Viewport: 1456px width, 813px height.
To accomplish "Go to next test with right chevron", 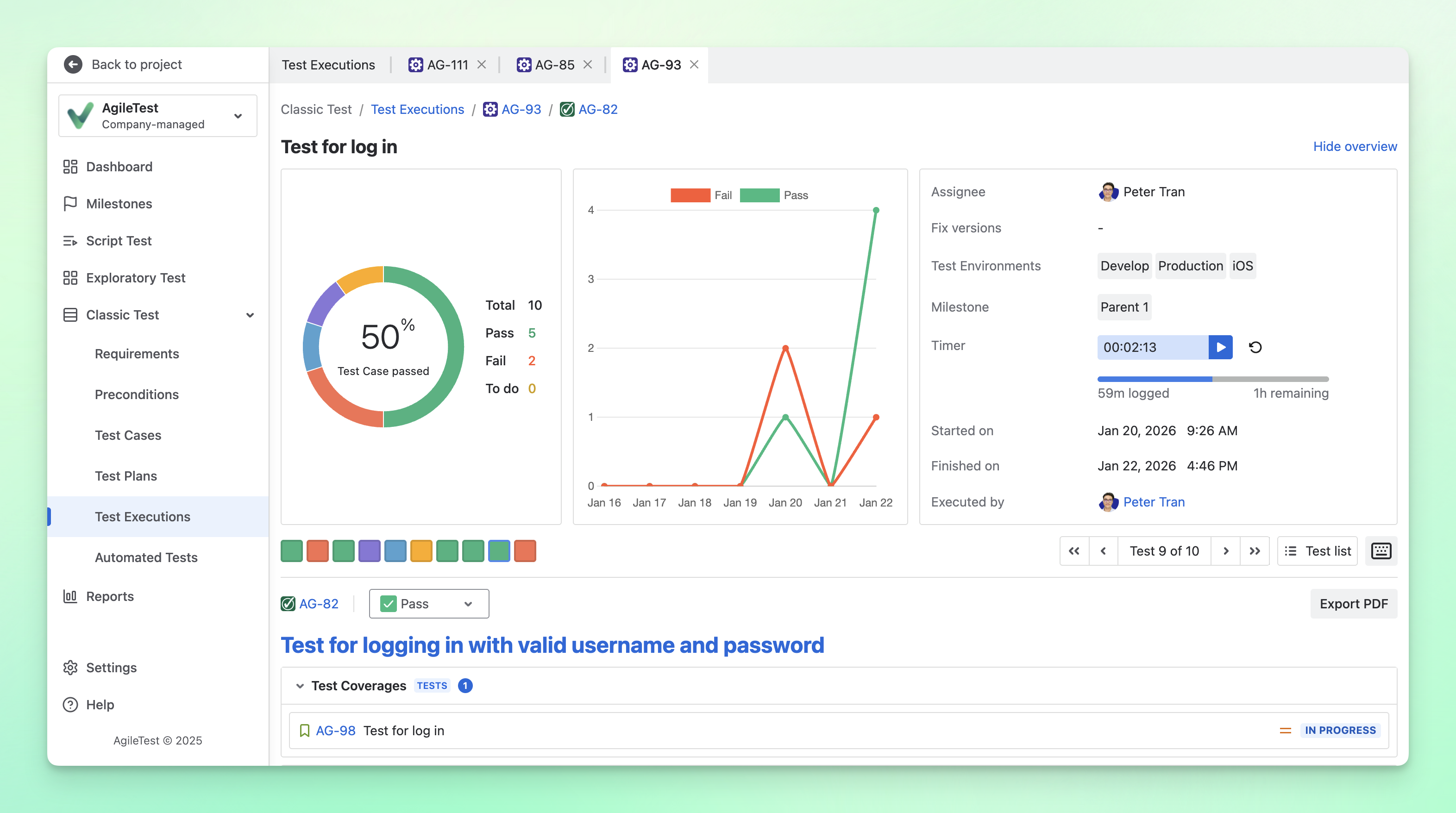I will [x=1225, y=551].
